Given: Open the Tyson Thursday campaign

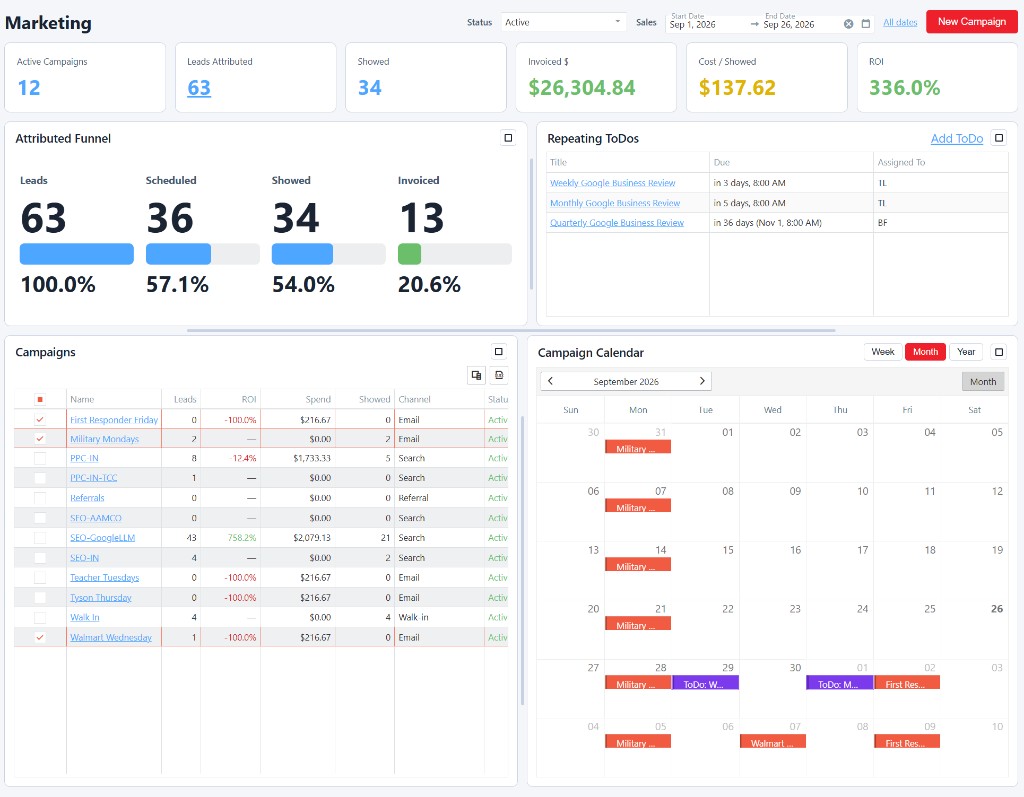Looking at the screenshot, I should (101, 598).
